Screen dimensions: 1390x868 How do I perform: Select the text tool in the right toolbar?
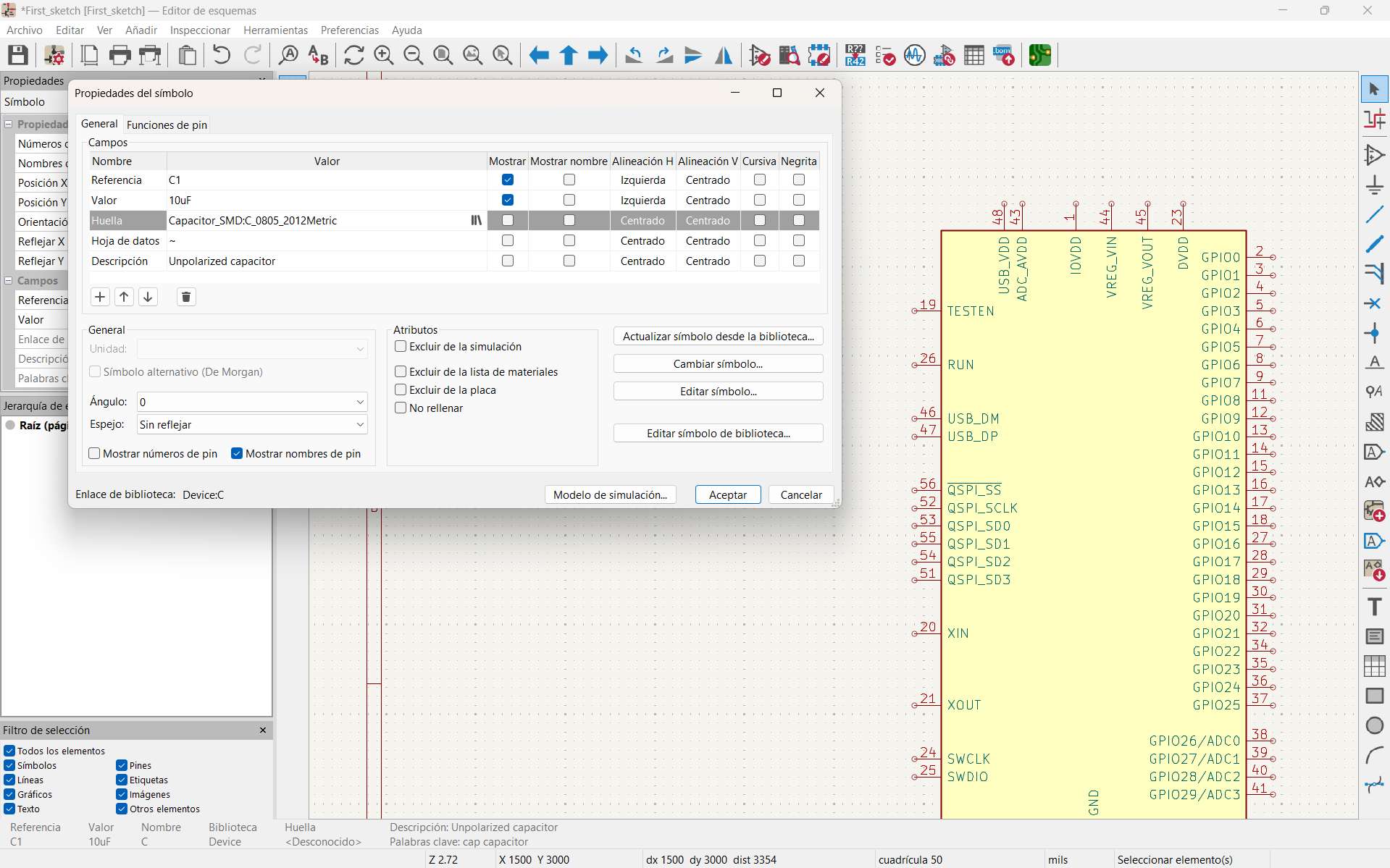(x=1373, y=607)
